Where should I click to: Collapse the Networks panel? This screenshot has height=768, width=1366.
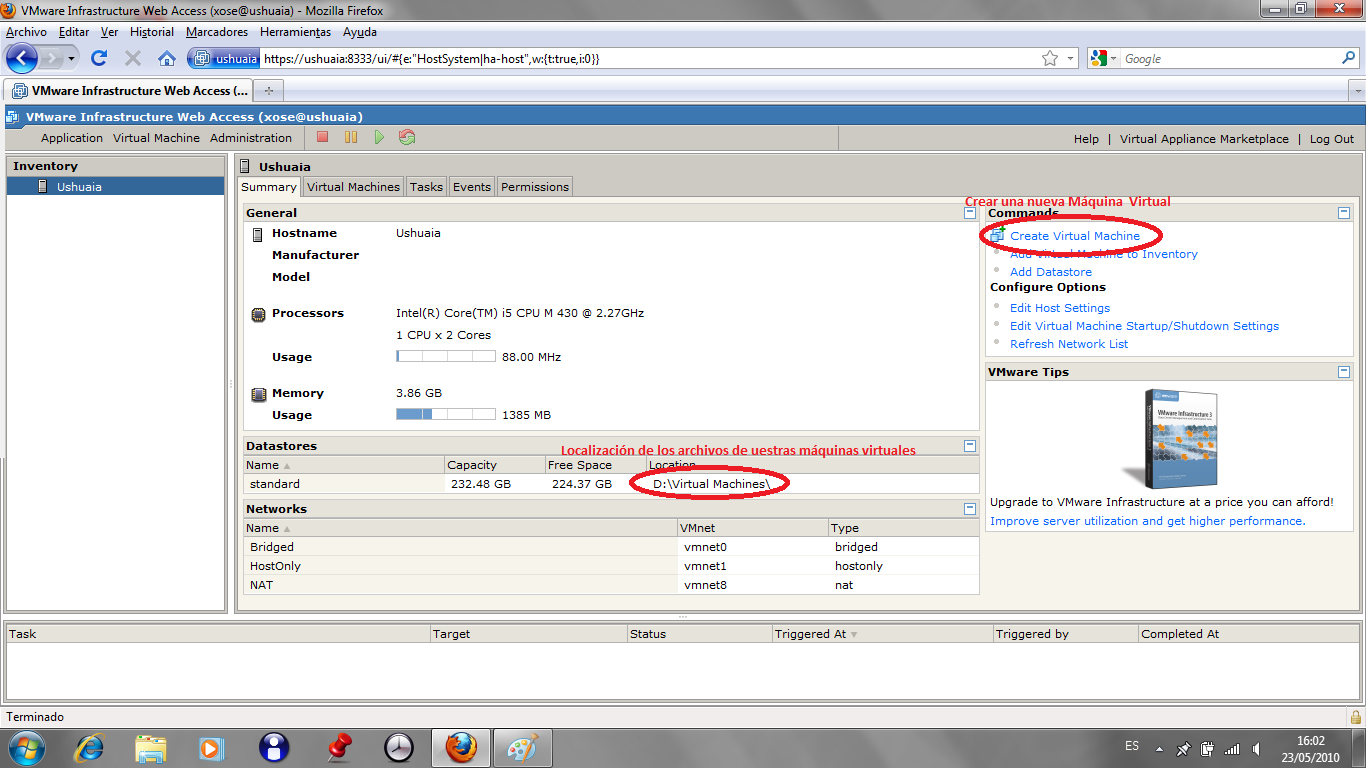pyautogui.click(x=969, y=509)
